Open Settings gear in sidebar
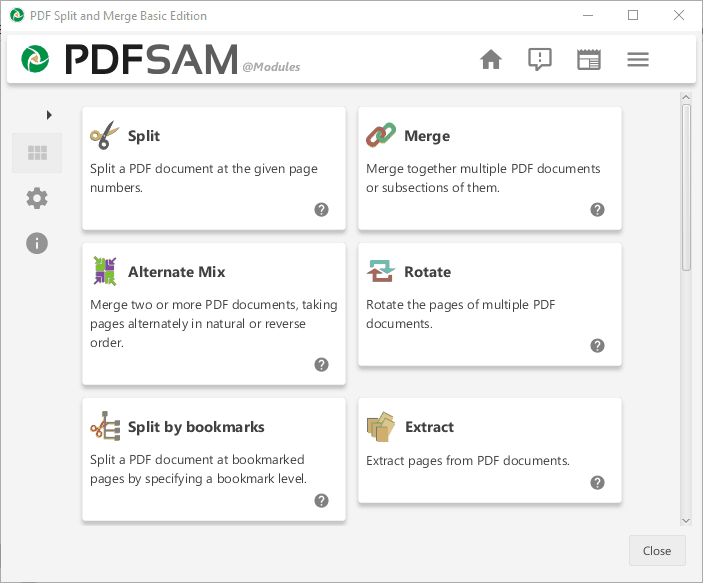 point(37,198)
